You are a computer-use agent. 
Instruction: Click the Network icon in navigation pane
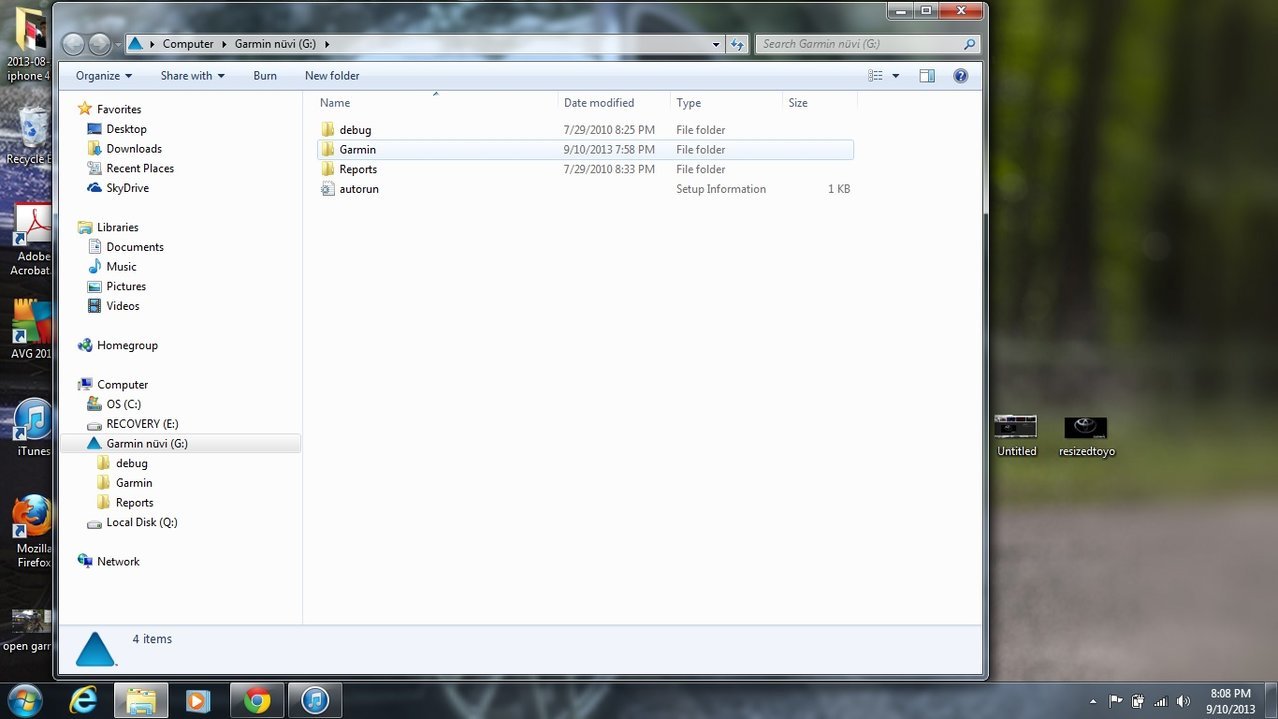click(85, 562)
